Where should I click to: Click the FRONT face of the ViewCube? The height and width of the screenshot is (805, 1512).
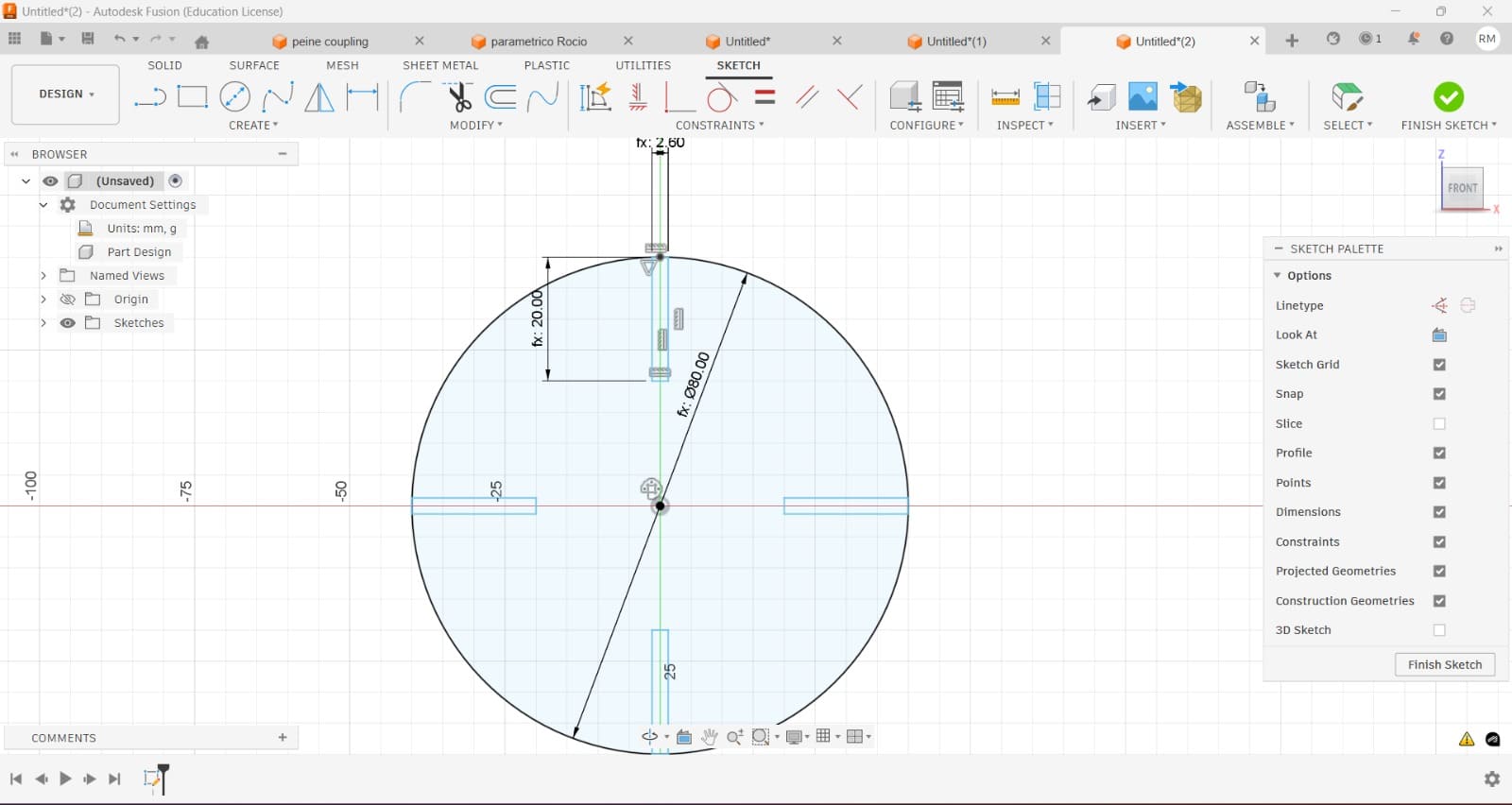tap(1462, 188)
